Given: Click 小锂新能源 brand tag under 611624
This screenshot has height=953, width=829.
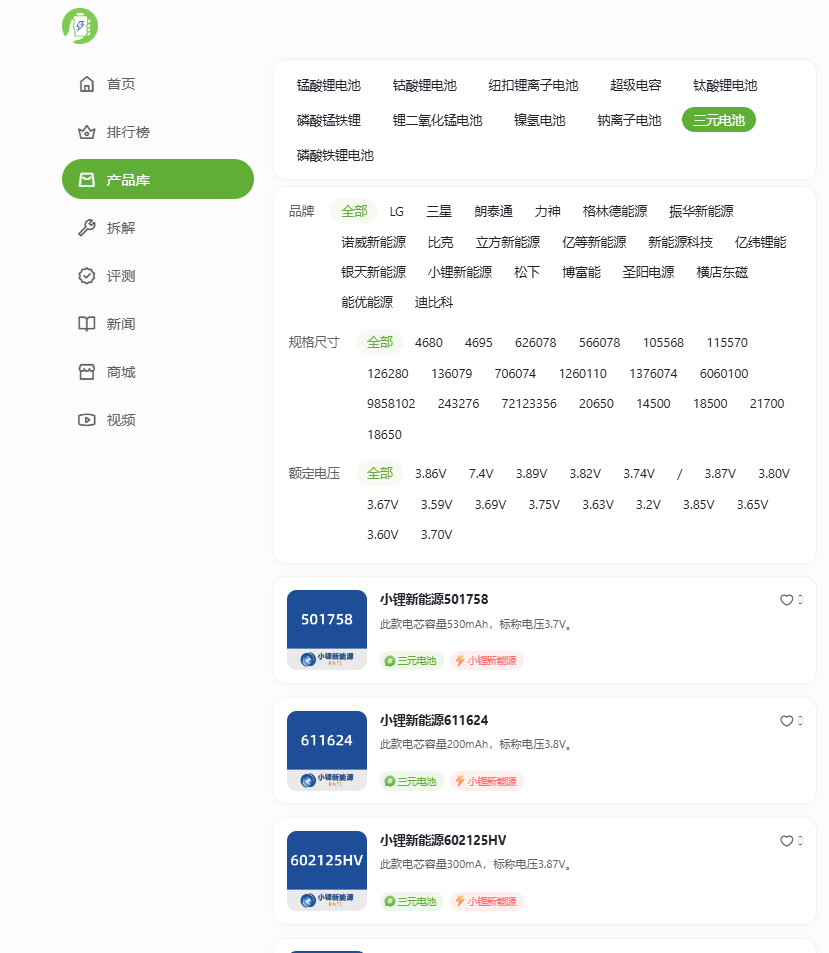Looking at the screenshot, I should 487,782.
